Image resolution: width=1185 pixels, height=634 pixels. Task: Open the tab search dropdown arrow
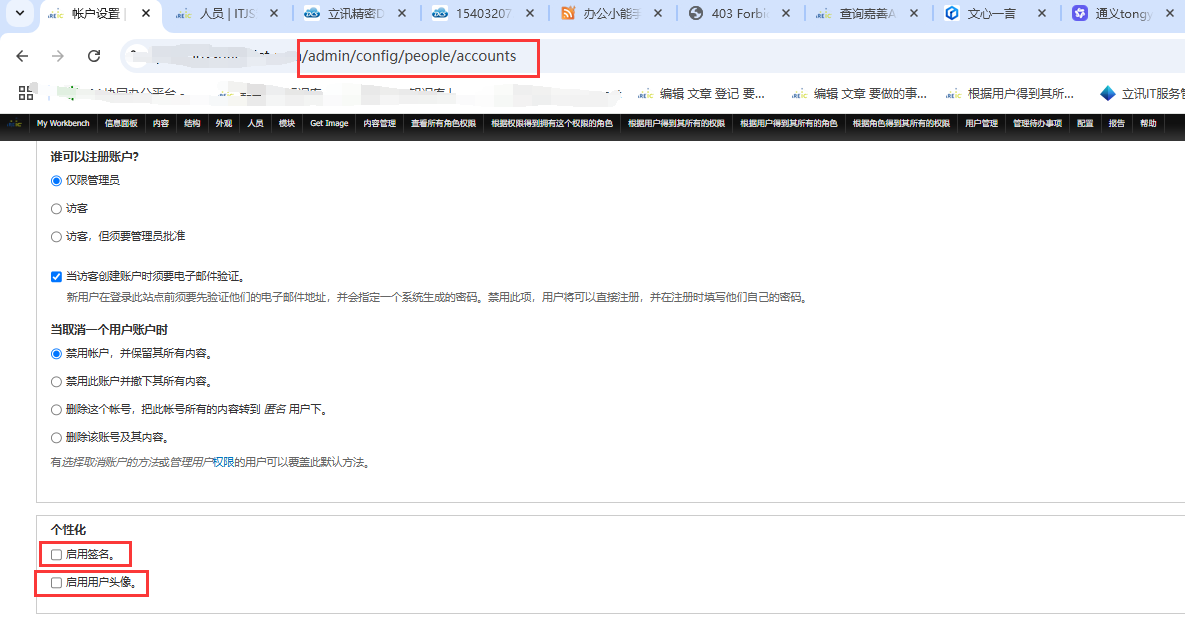click(x=18, y=14)
